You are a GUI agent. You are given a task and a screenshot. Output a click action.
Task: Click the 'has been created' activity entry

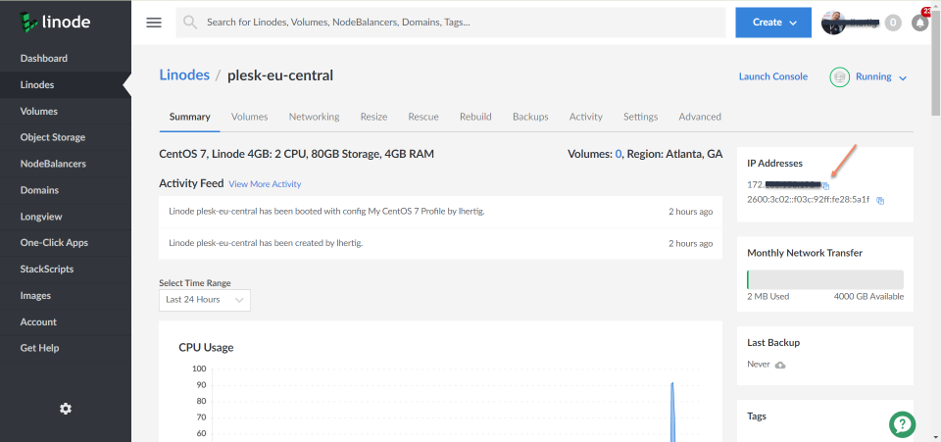point(440,243)
